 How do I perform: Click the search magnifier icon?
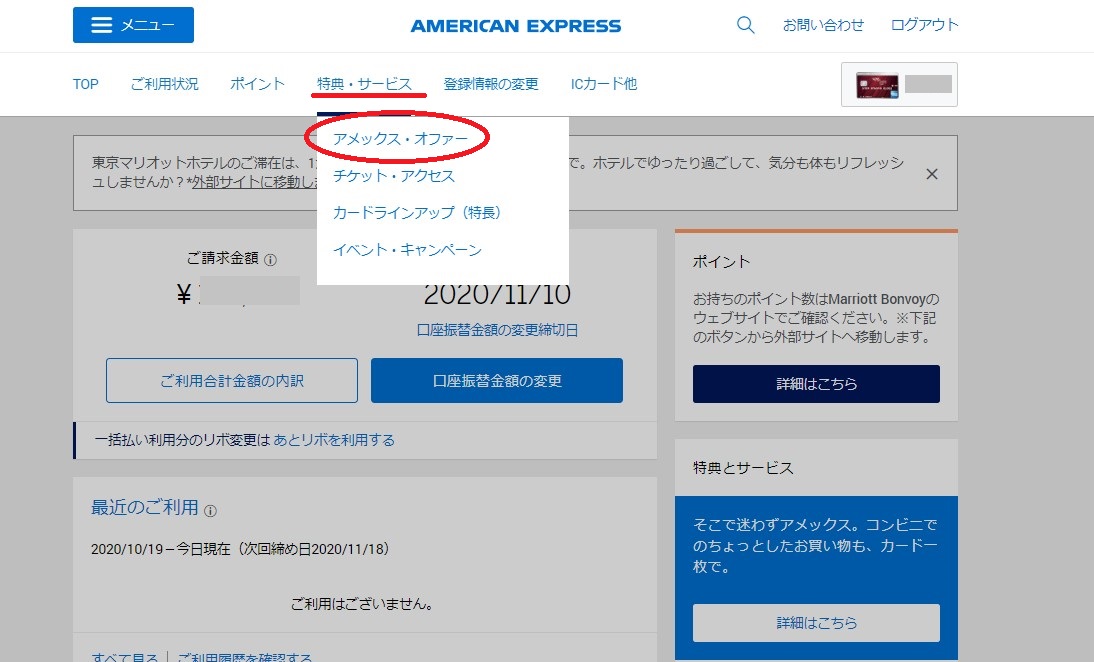(x=745, y=25)
